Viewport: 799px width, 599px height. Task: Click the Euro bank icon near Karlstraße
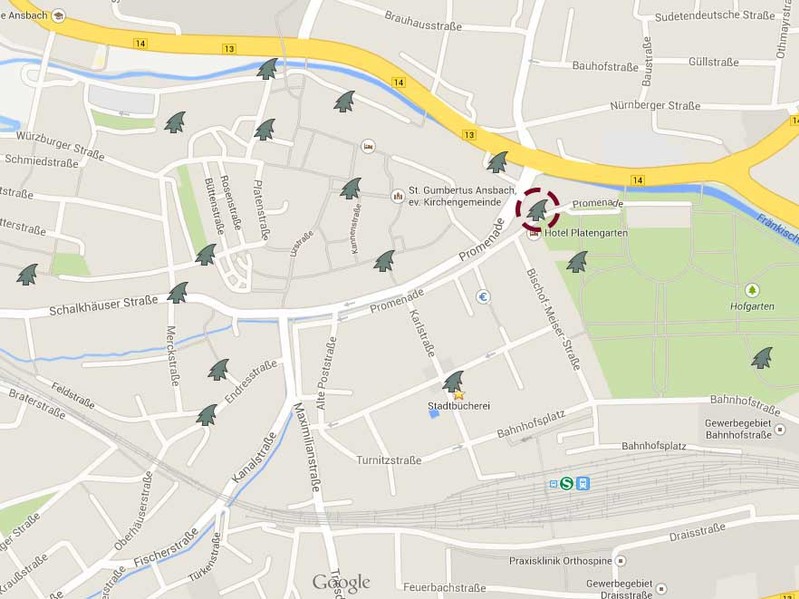[483, 296]
